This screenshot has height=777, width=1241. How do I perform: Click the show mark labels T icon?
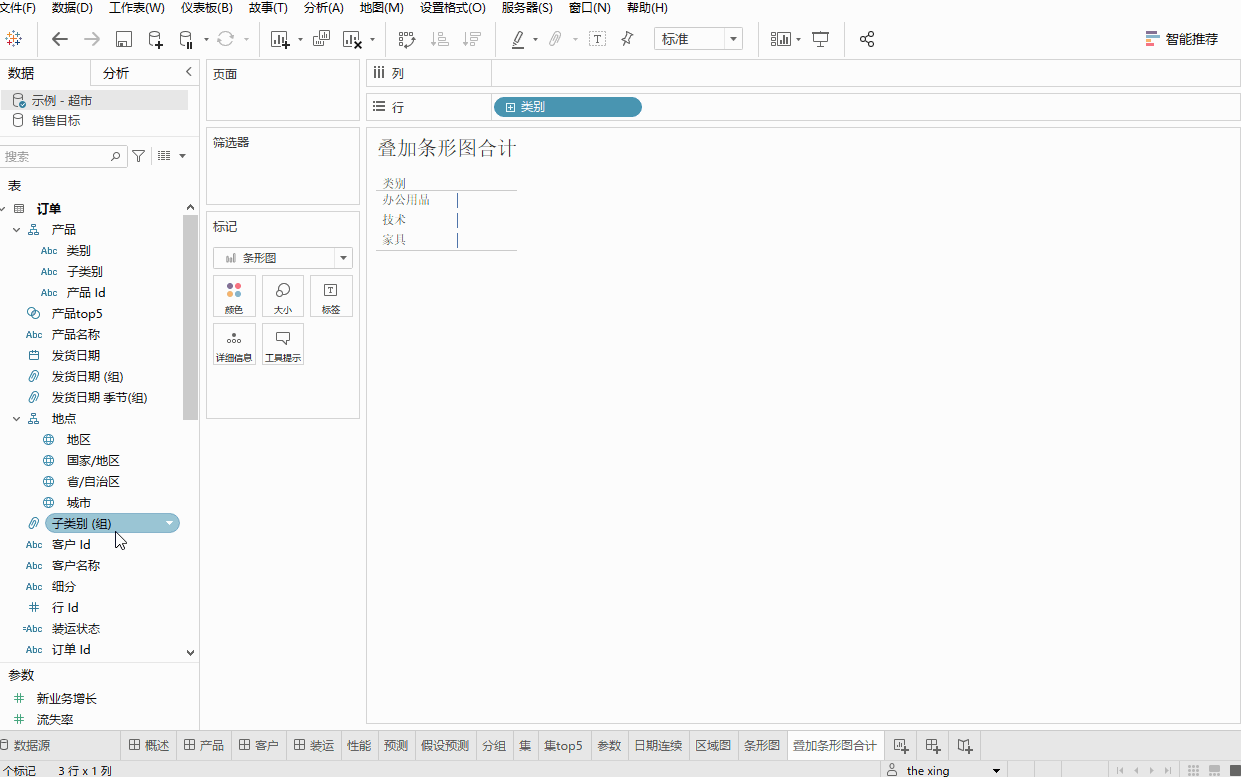(597, 39)
